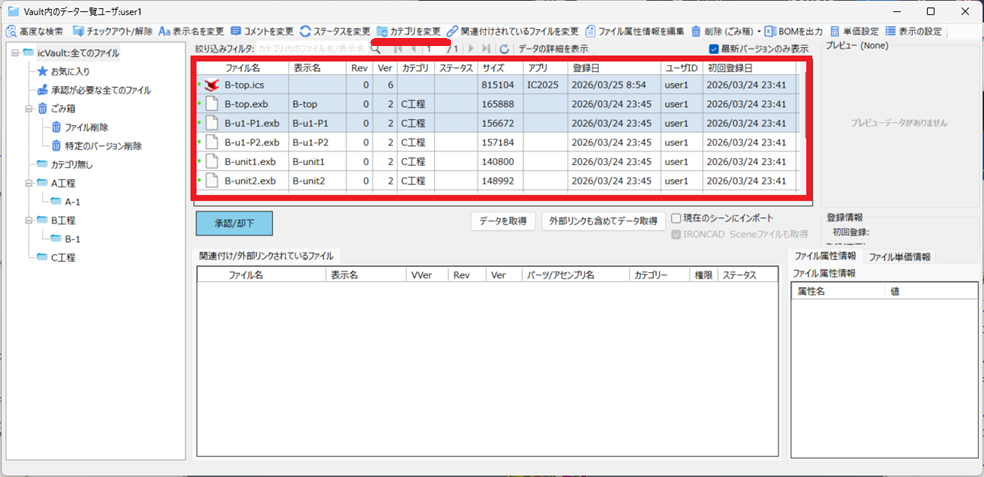Select the ファイル属性情報 tab
The image size is (984, 477).
coord(824,257)
